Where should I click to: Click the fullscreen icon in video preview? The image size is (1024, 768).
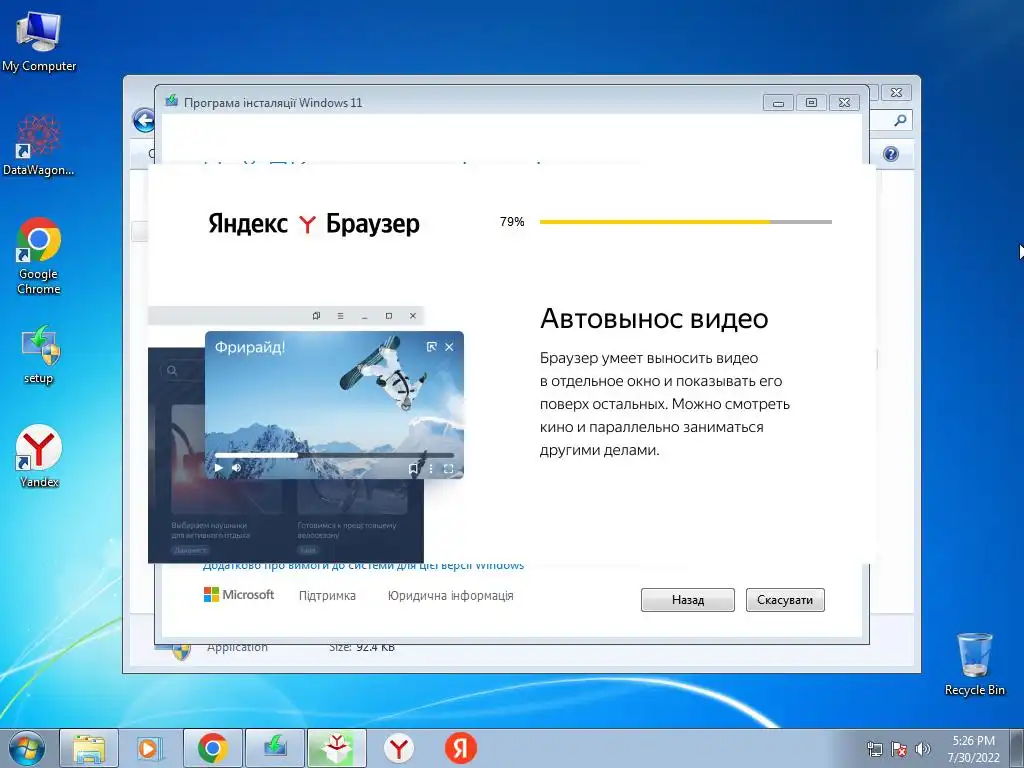(449, 468)
